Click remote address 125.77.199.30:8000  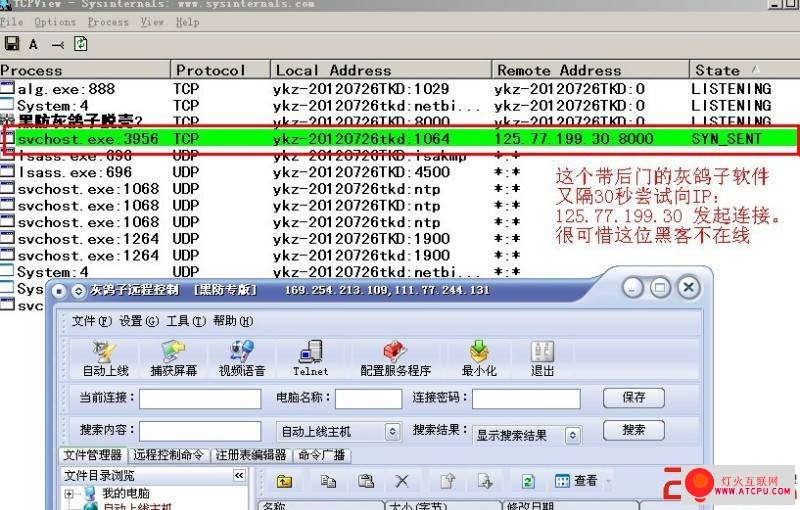[x=573, y=139]
